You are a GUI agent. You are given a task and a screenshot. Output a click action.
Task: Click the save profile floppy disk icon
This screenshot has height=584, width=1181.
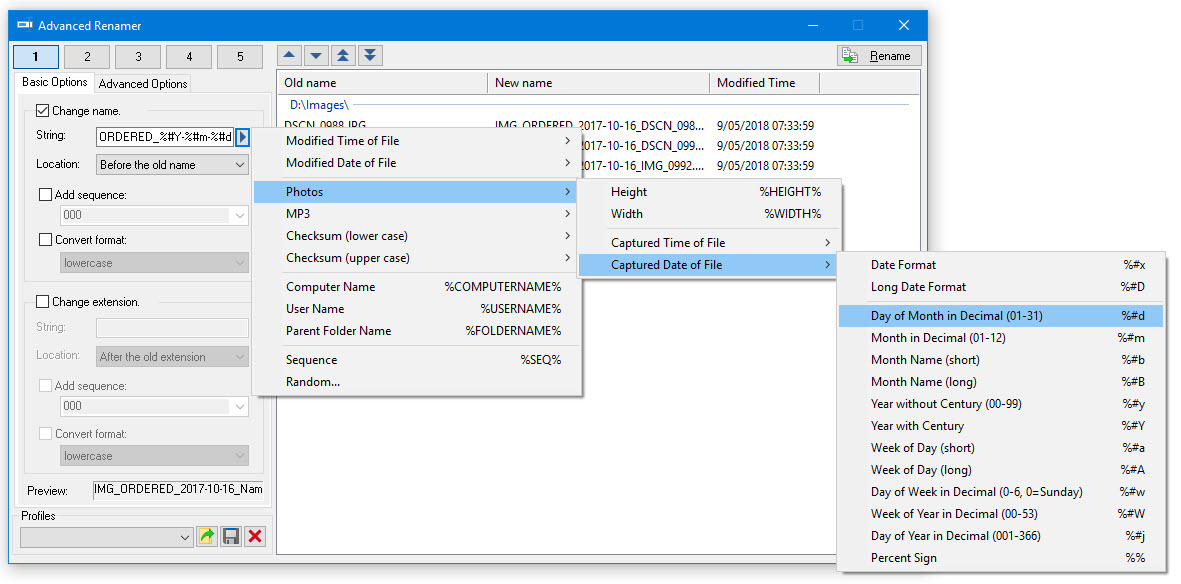tap(231, 537)
